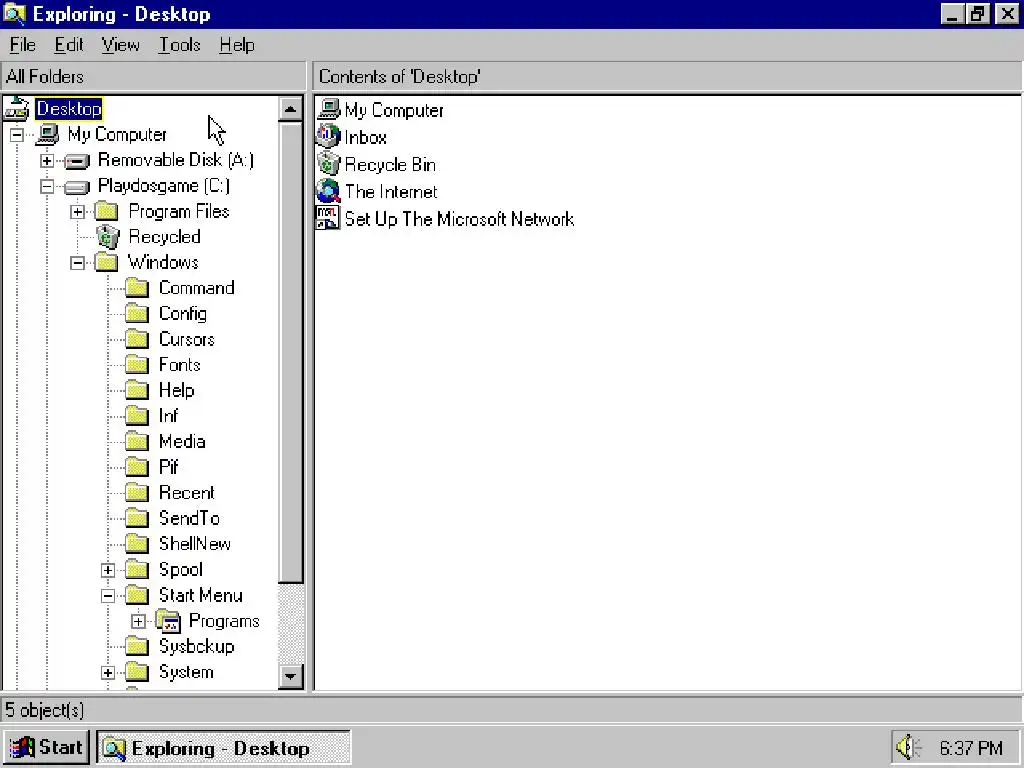Click Exploring - Desktop taskbar button
The width and height of the screenshot is (1024, 768).
tap(223, 748)
